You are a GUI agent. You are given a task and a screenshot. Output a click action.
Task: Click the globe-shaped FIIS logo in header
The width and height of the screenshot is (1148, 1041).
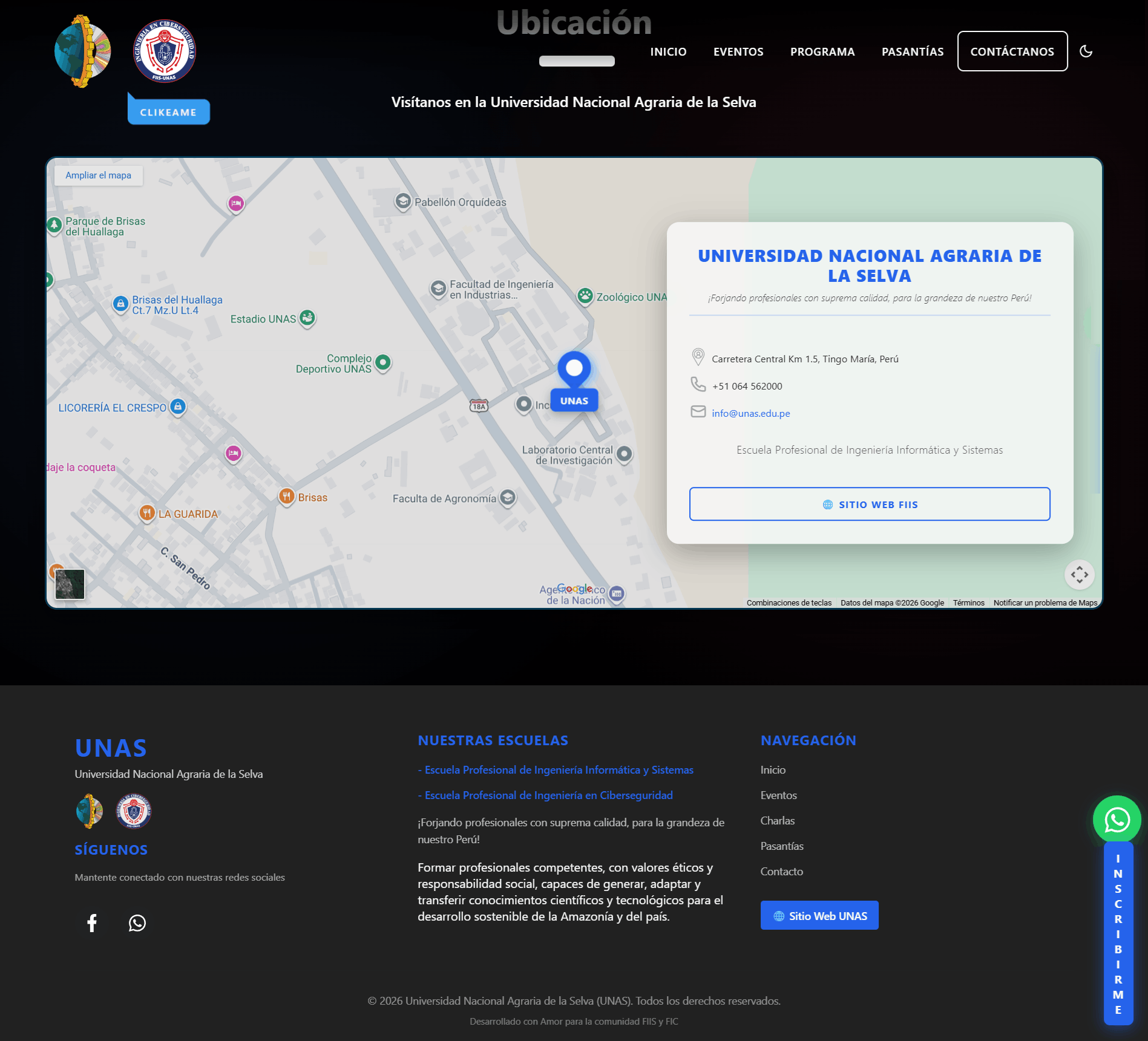83,51
